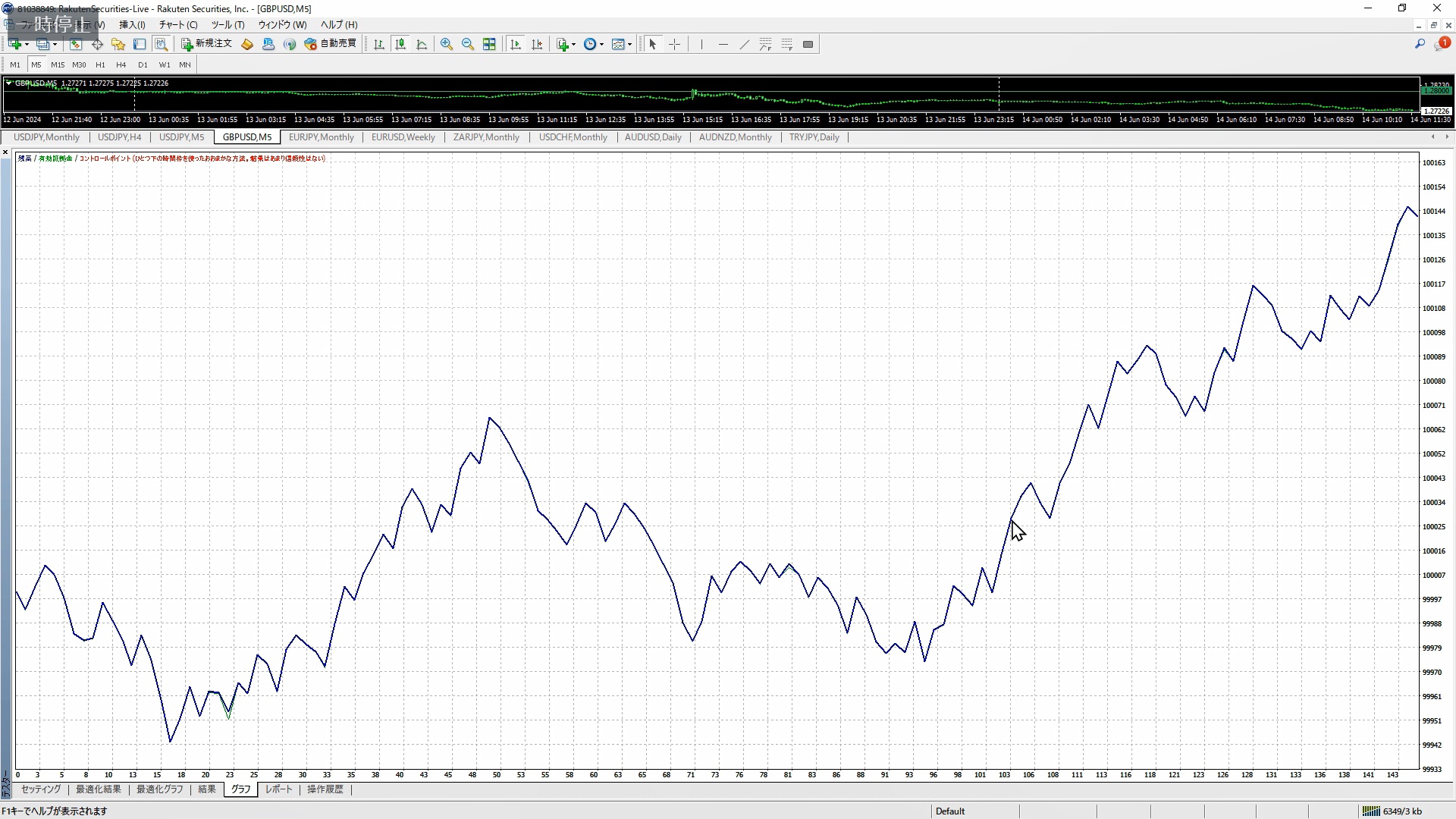Select the Crosshair tool
This screenshot has width=1456, height=819.
(x=674, y=44)
